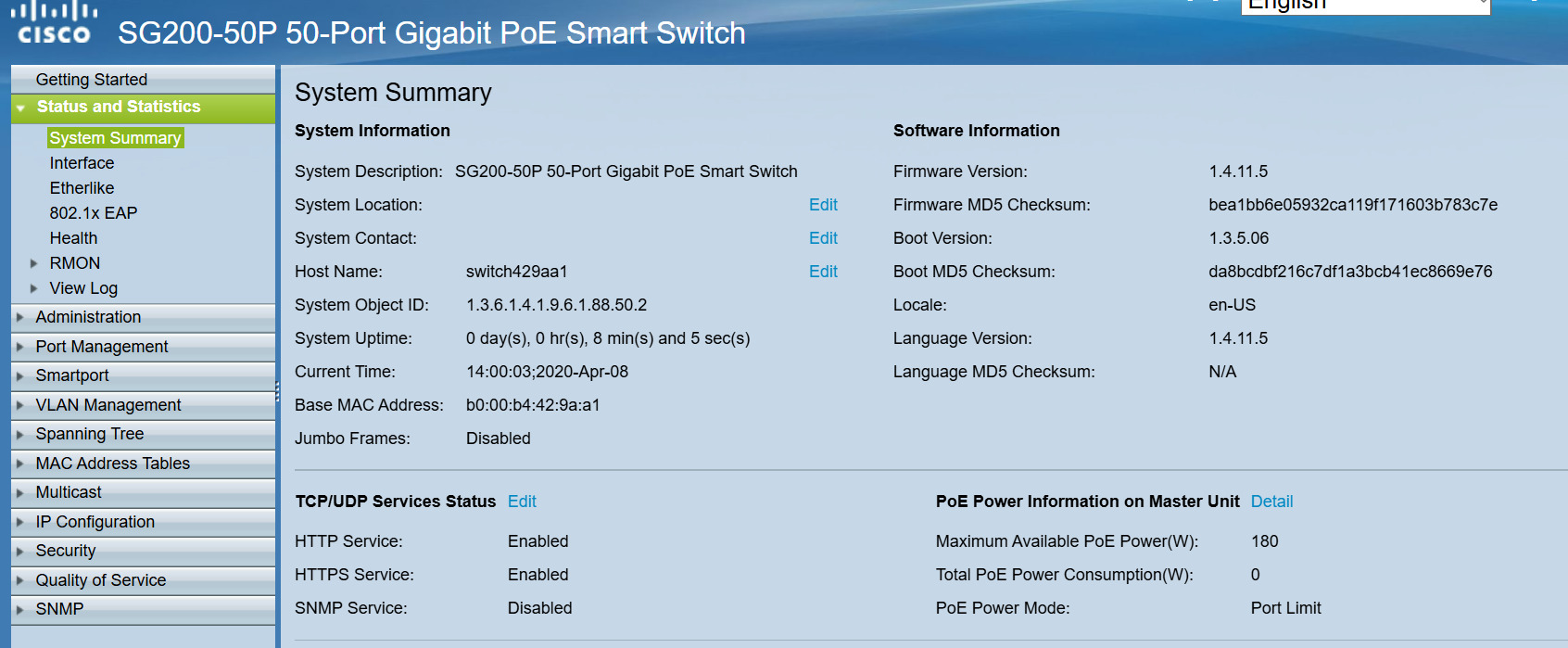Go to the Interface statistics page
The width and height of the screenshot is (1568, 648).
click(82, 163)
